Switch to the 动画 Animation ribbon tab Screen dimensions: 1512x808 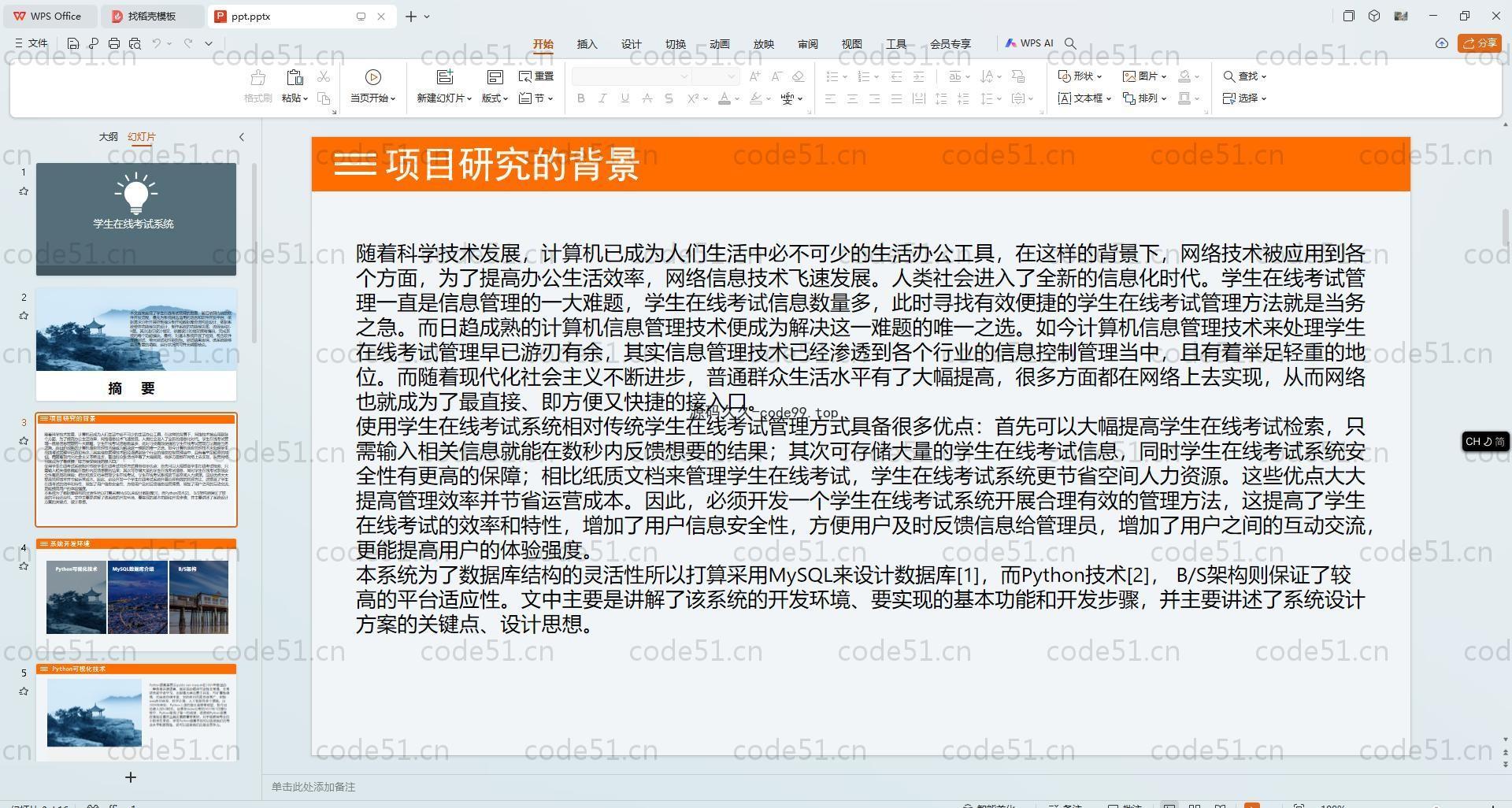coord(720,44)
